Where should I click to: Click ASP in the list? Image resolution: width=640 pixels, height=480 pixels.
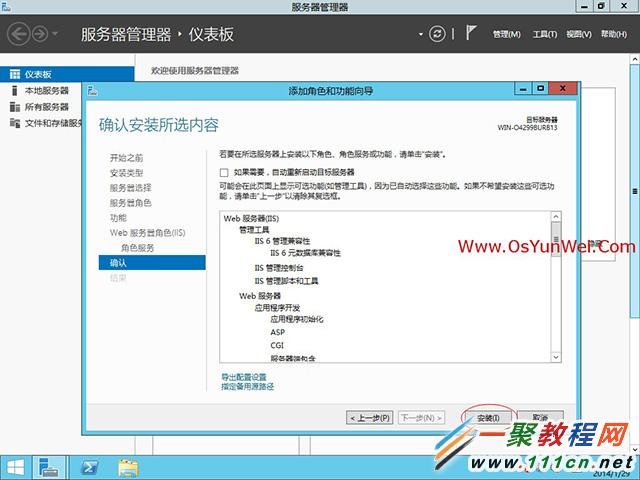278,332
